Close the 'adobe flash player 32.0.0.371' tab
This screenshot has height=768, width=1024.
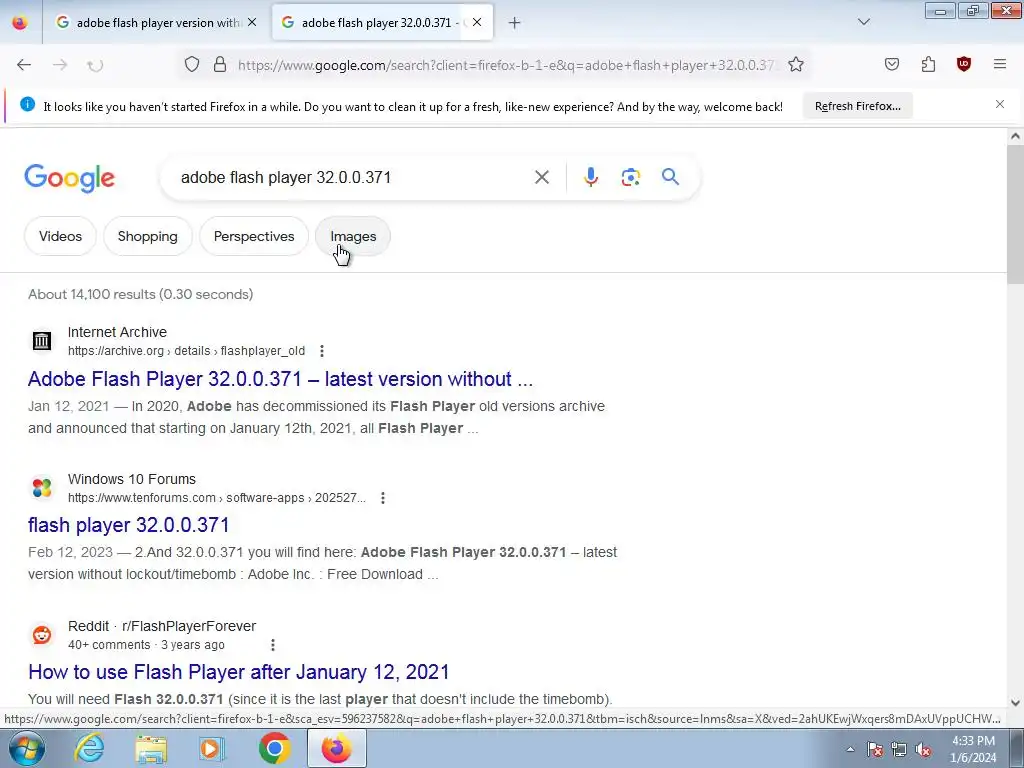click(x=477, y=22)
